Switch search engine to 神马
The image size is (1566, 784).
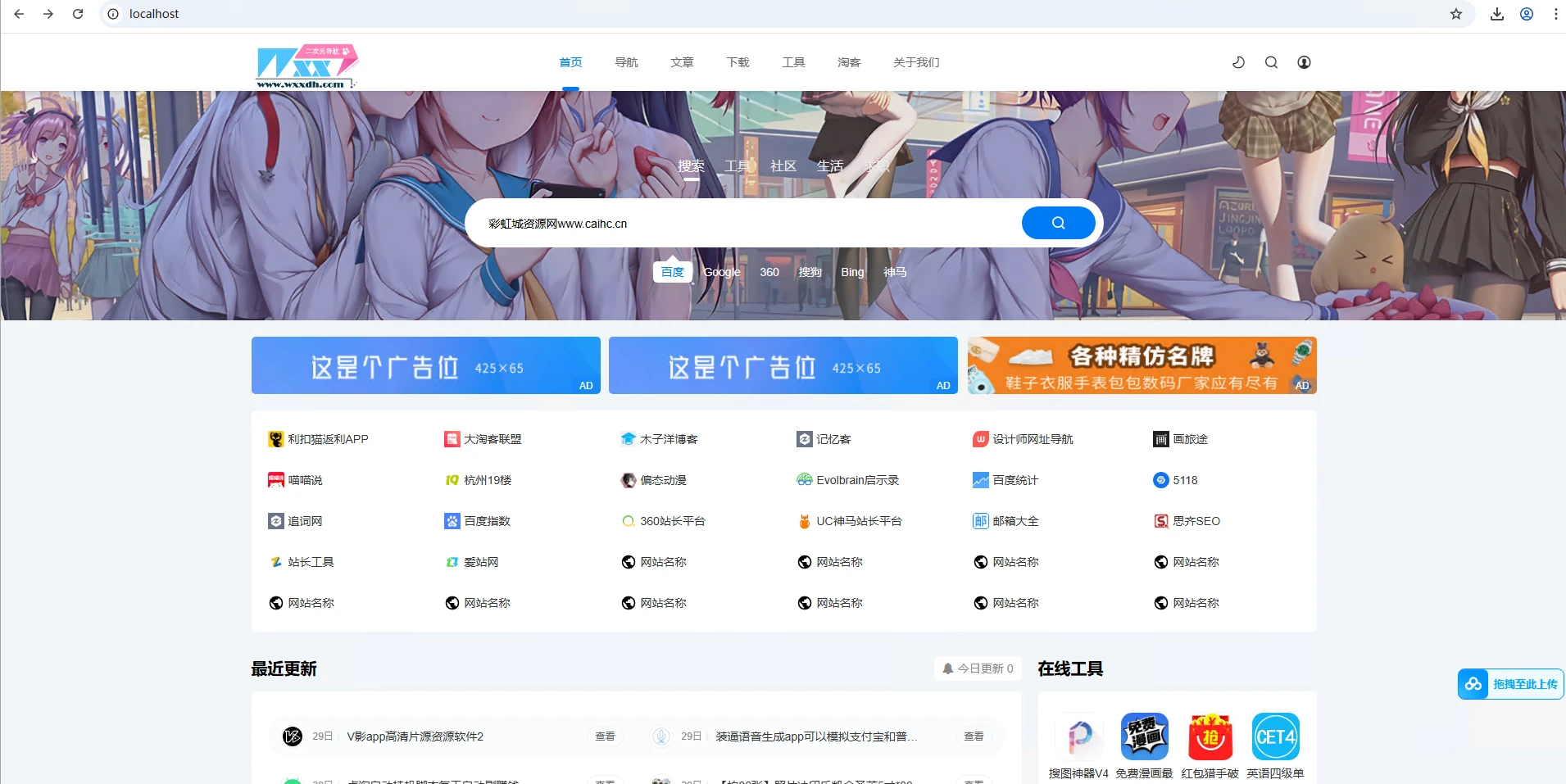895,271
